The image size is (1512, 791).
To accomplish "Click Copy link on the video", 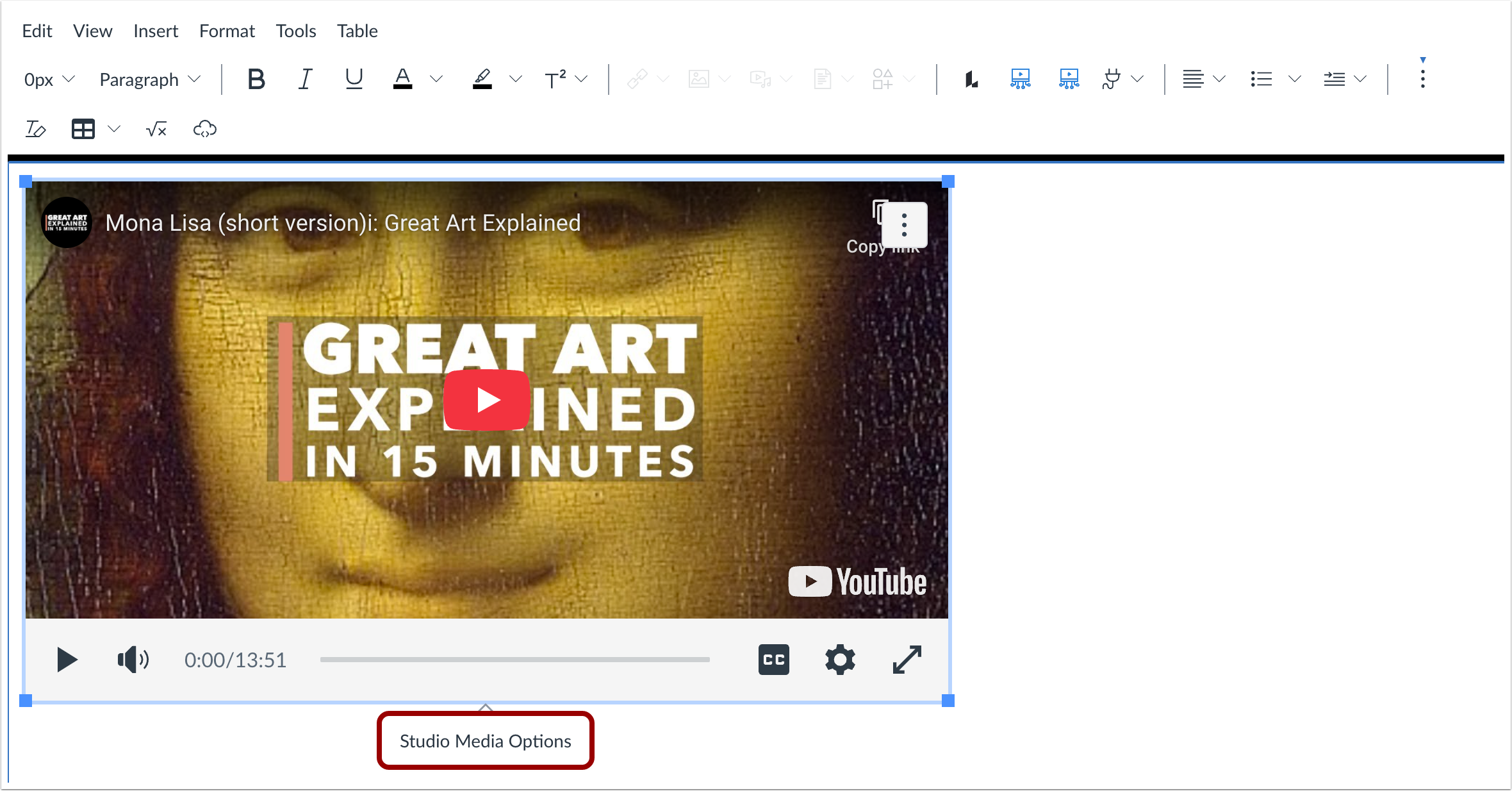I will point(881,221).
